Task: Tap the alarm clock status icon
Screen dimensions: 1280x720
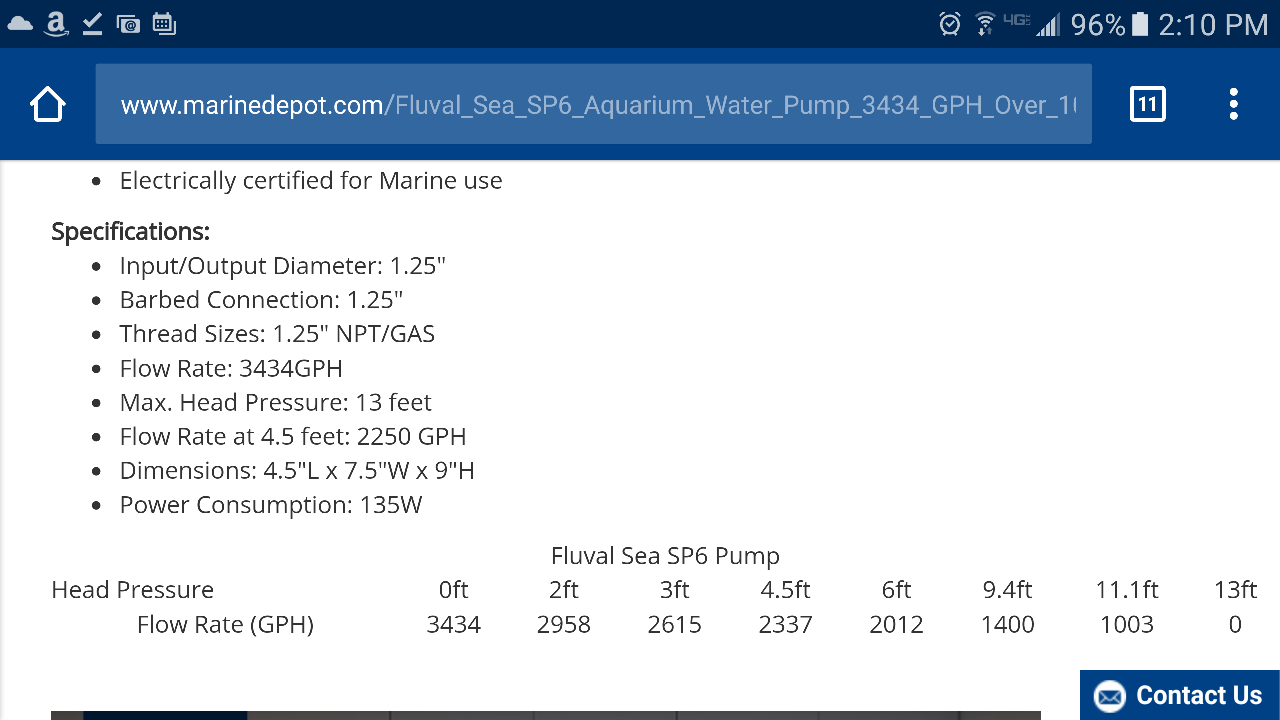Action: 949,24
